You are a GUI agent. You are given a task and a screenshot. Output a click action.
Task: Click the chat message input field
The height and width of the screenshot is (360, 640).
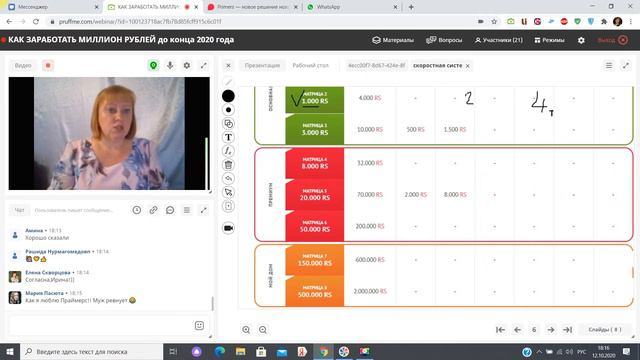100,325
